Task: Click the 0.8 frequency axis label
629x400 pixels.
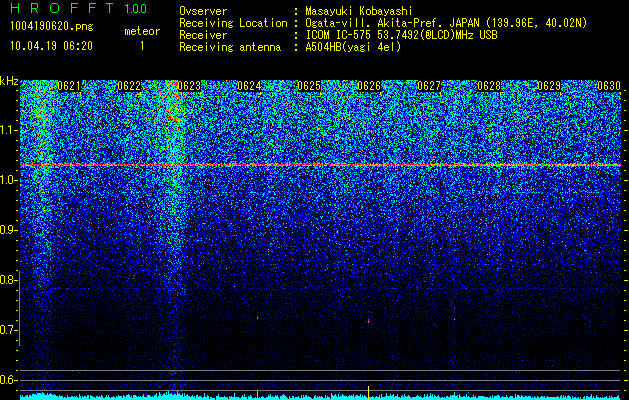Action: [8, 280]
